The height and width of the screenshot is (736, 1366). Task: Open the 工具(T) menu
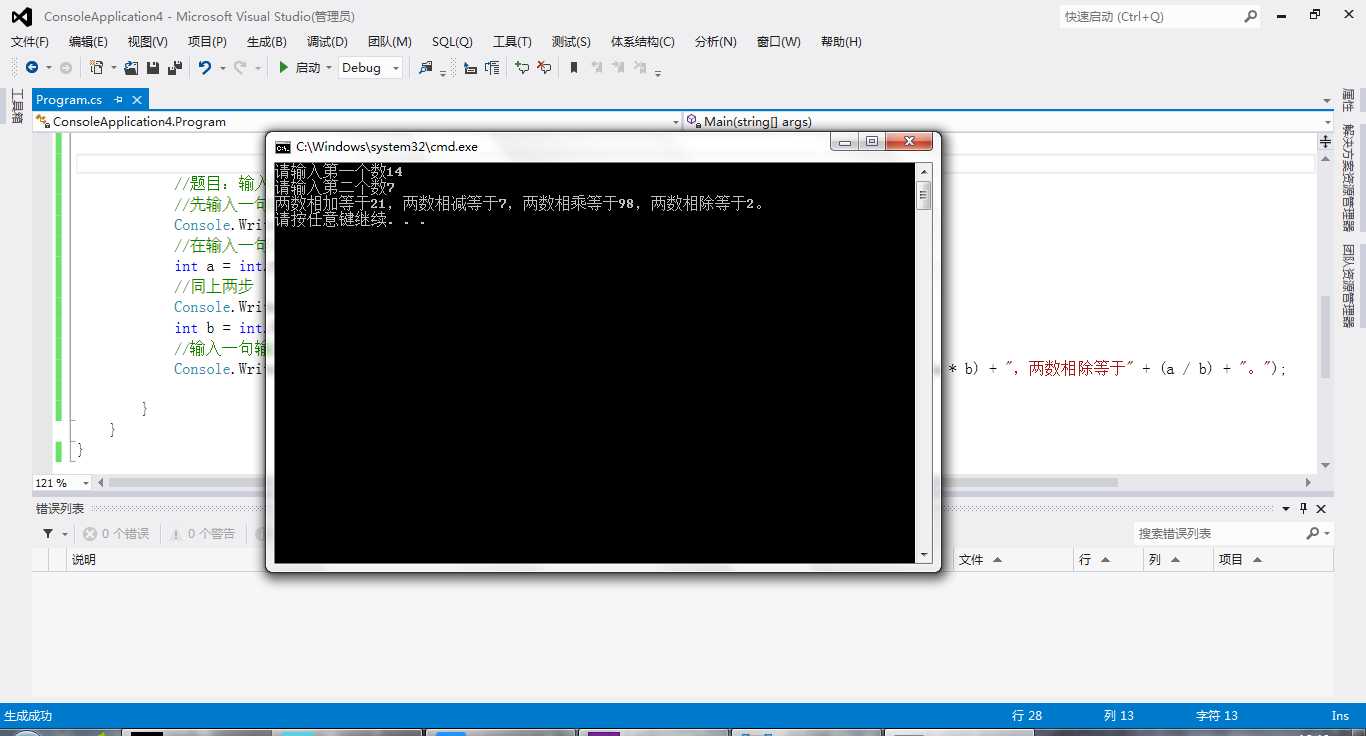click(512, 41)
